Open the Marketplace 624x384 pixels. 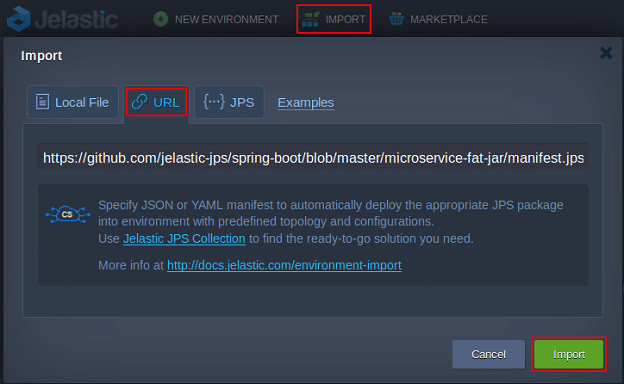coord(438,19)
